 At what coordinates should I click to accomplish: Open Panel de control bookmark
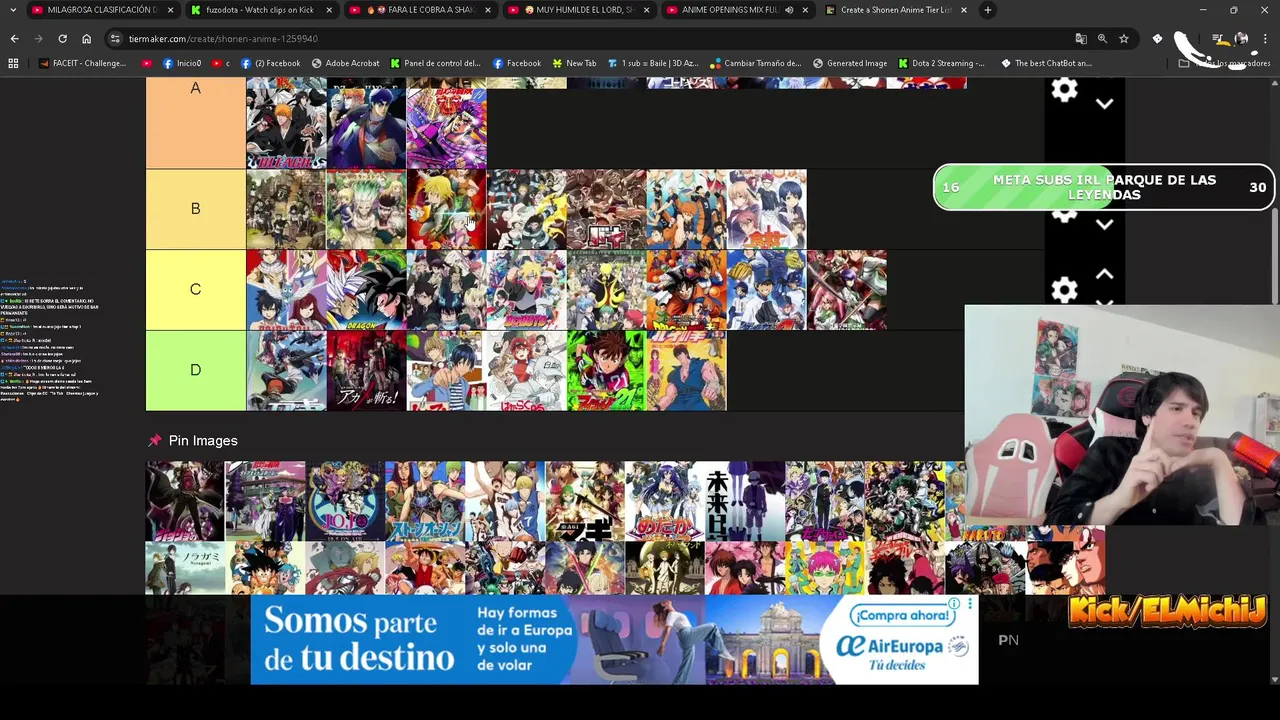pos(435,63)
